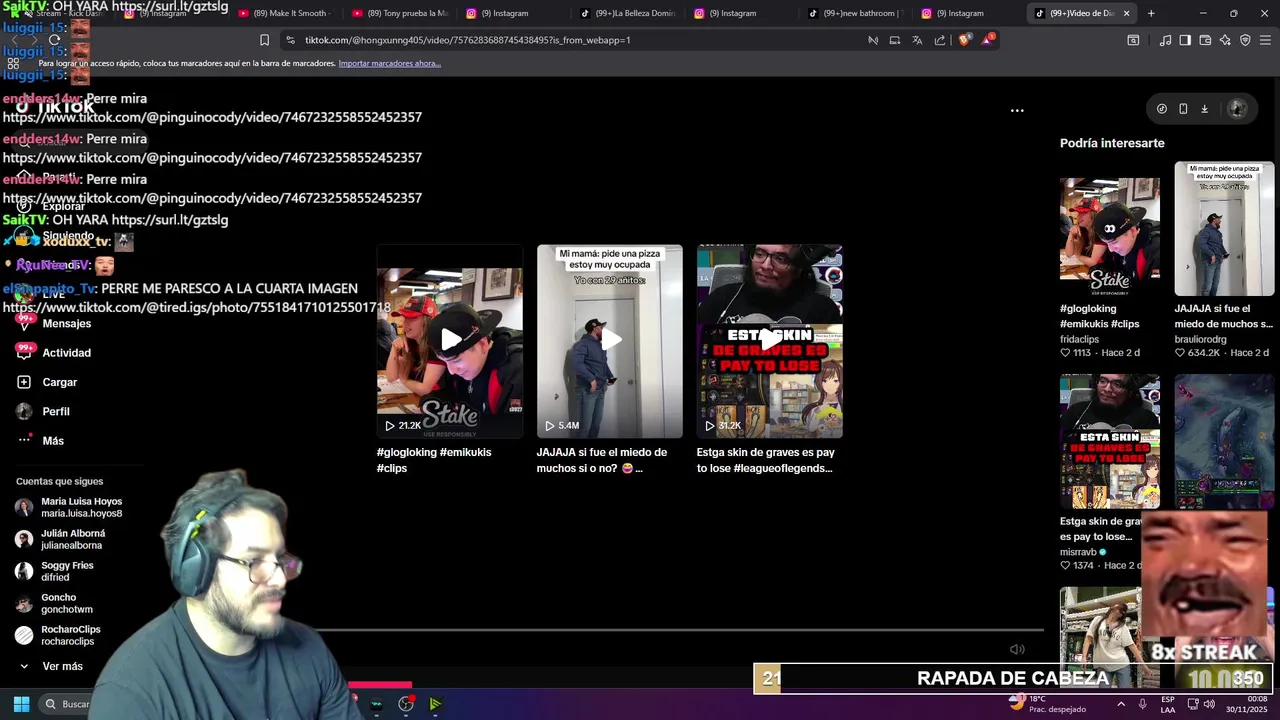Play the 'Estga skin de graves' center video
Image resolution: width=1280 pixels, height=720 pixels.
pyautogui.click(x=770, y=341)
